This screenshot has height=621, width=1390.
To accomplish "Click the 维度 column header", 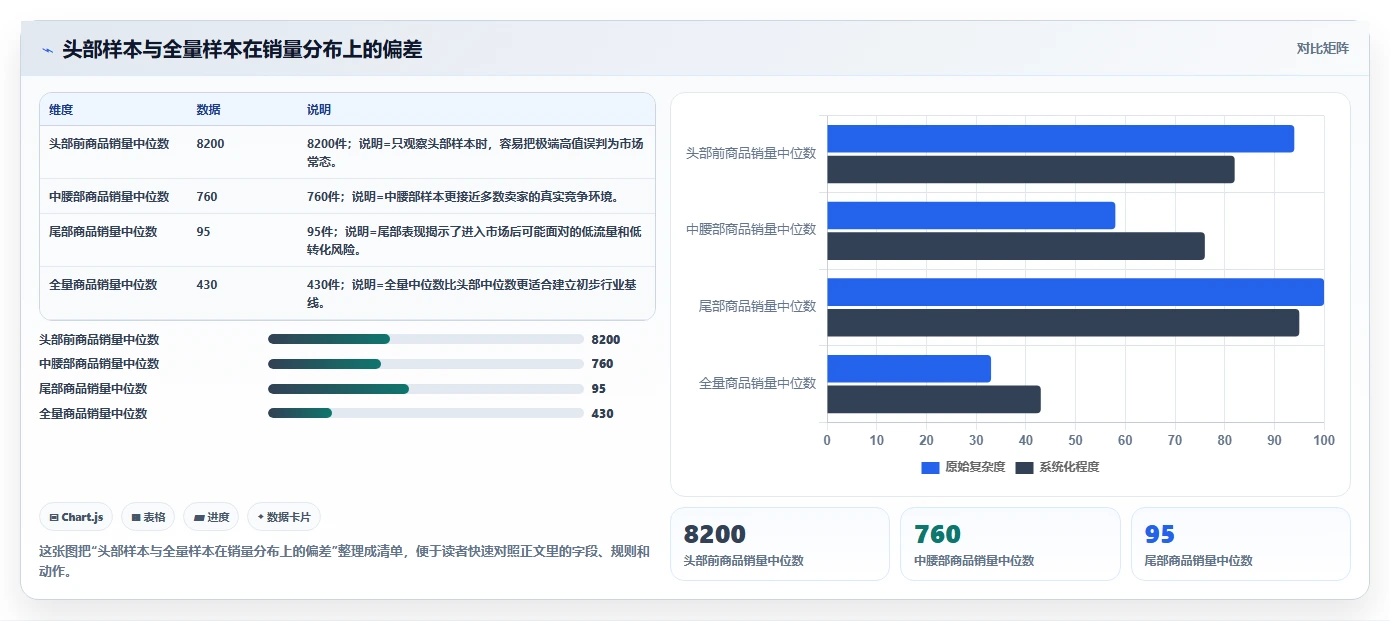I will pos(61,110).
